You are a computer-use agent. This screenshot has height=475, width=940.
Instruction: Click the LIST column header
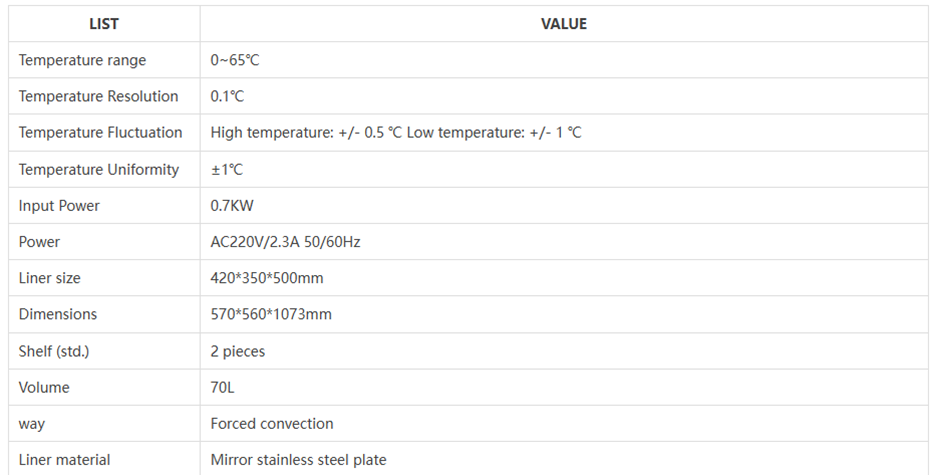point(104,24)
